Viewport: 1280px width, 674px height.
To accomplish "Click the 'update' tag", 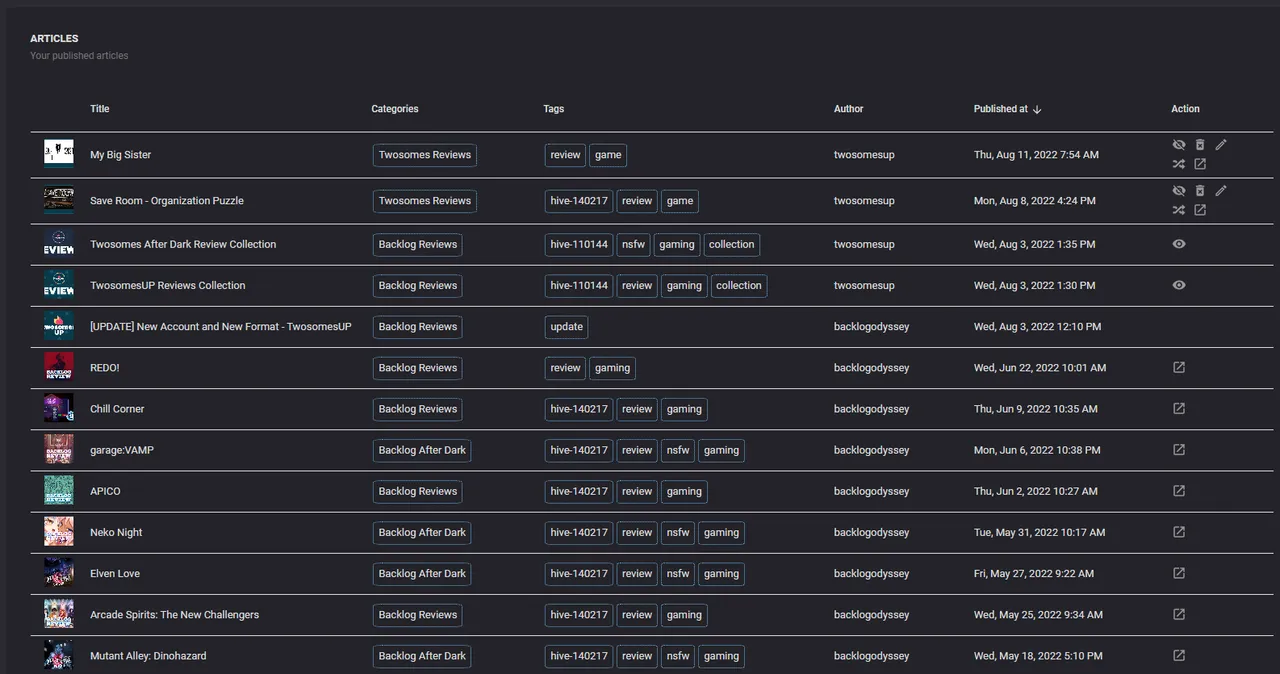I will coord(566,326).
